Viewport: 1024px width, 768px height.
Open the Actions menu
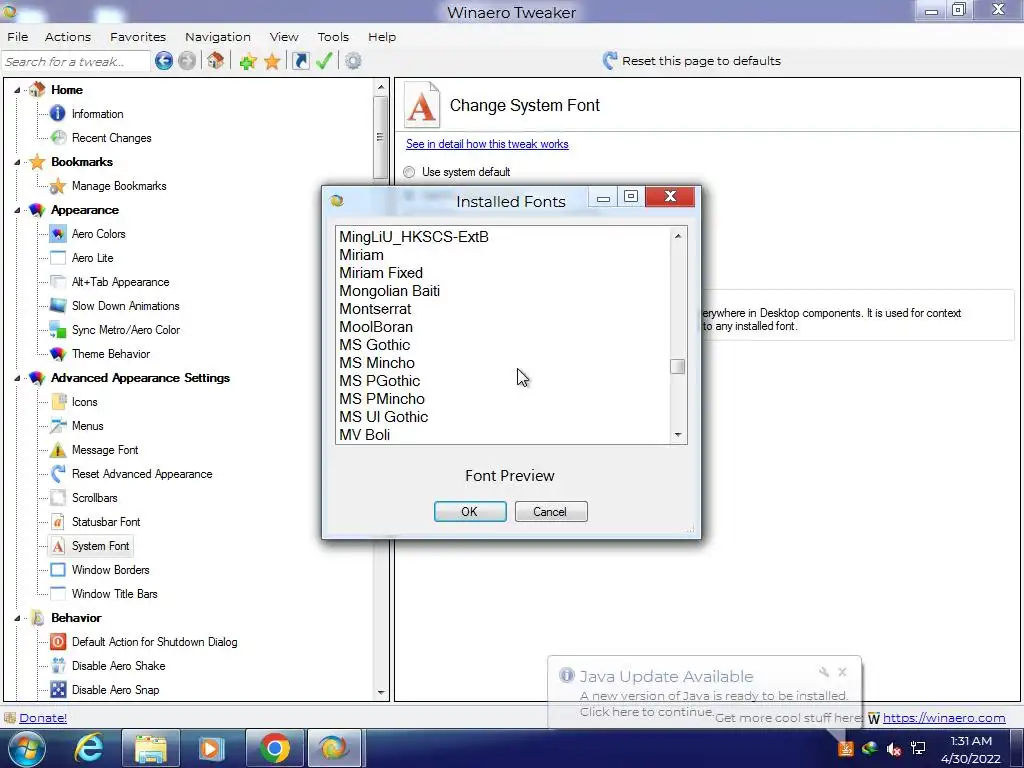point(68,37)
